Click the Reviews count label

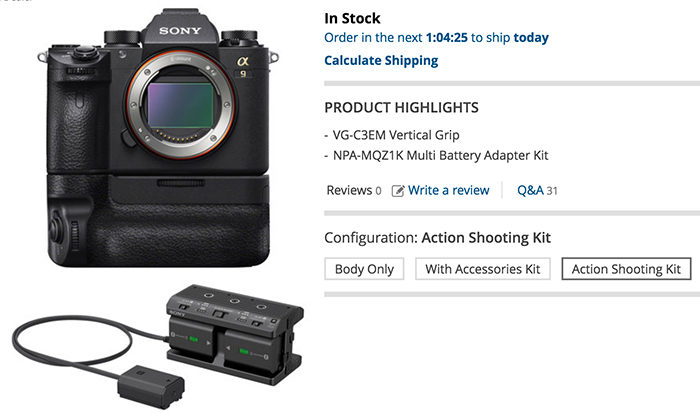(x=354, y=190)
